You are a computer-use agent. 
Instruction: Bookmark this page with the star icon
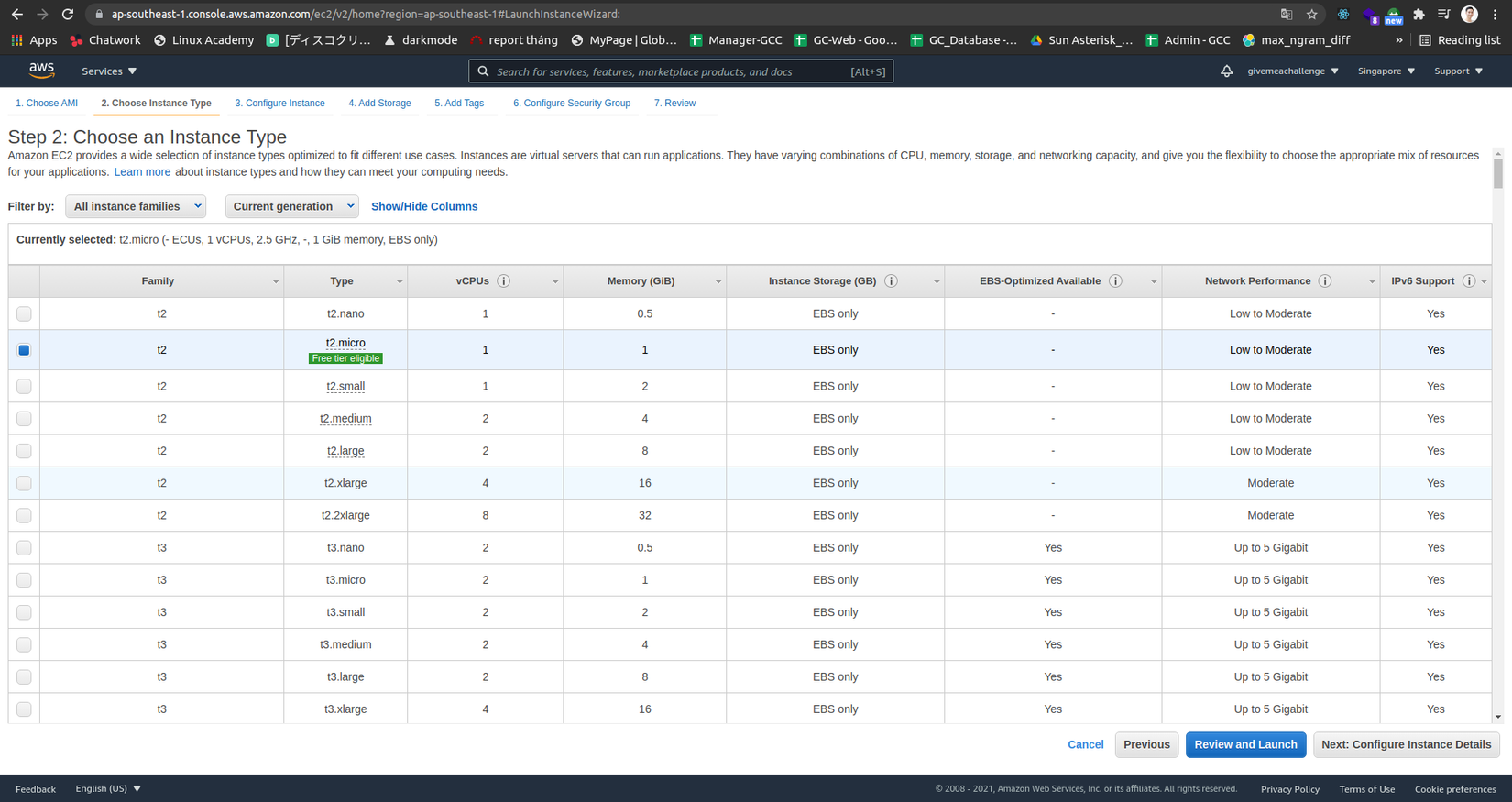click(x=1311, y=15)
